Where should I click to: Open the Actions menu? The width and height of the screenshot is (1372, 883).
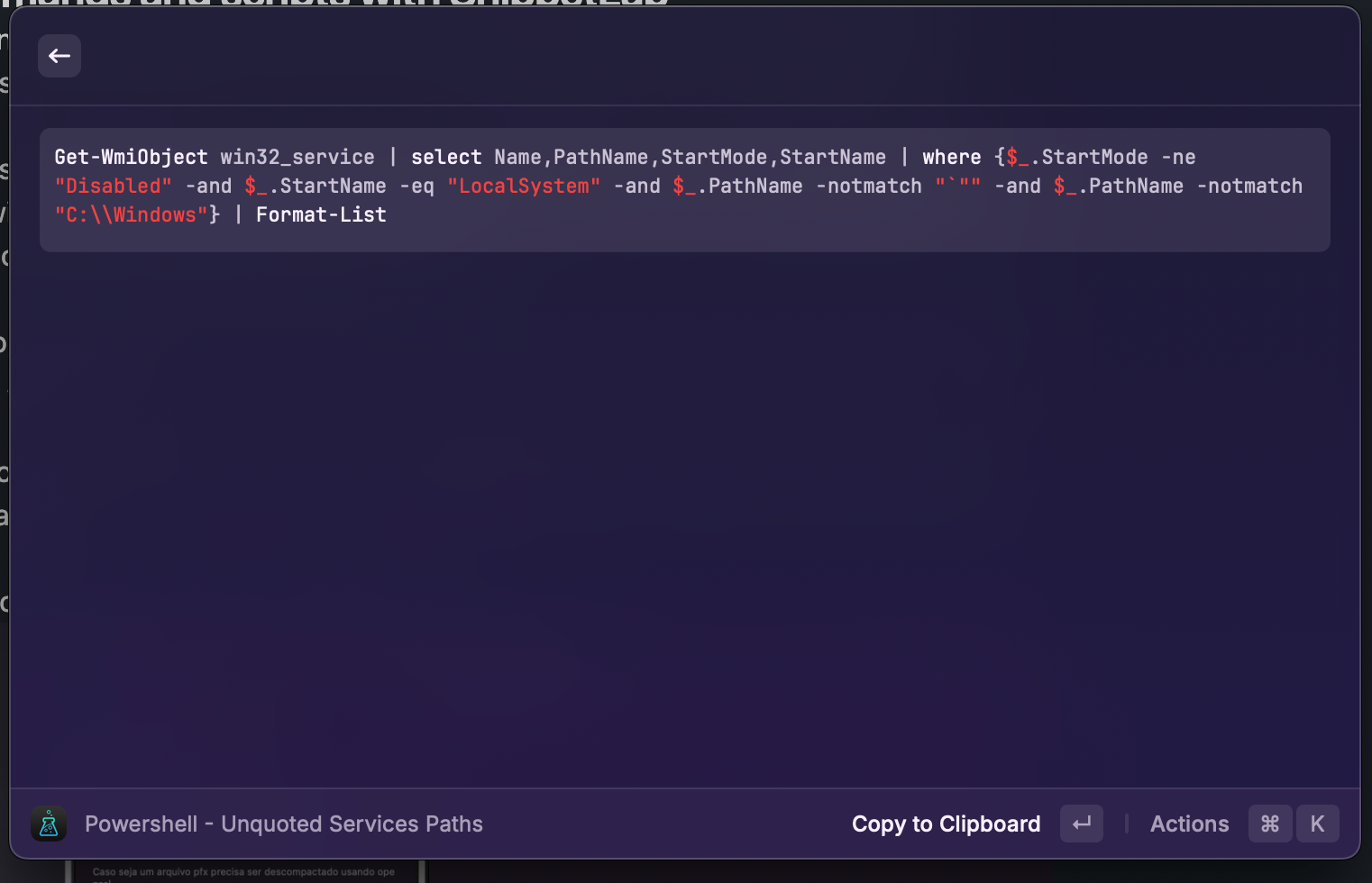[x=1189, y=824]
